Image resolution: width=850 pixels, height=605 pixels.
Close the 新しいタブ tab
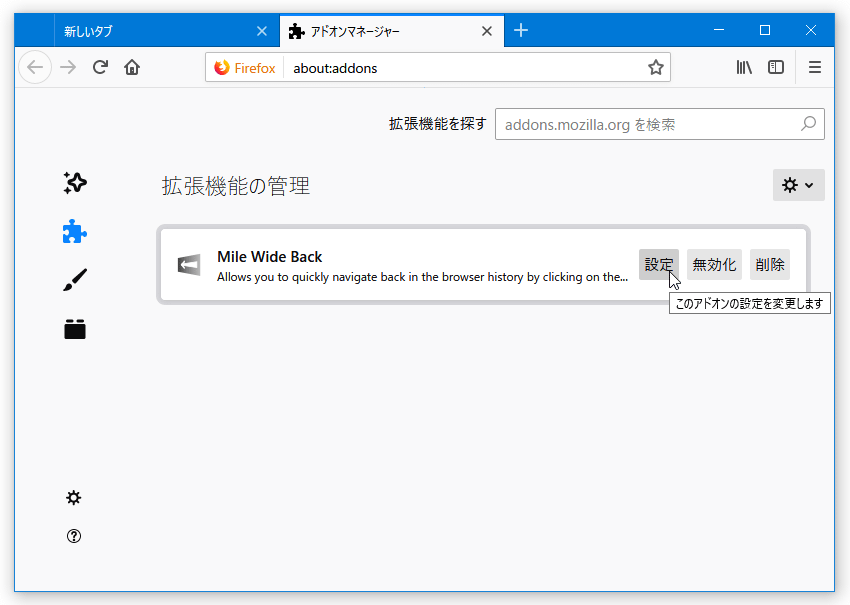click(262, 31)
